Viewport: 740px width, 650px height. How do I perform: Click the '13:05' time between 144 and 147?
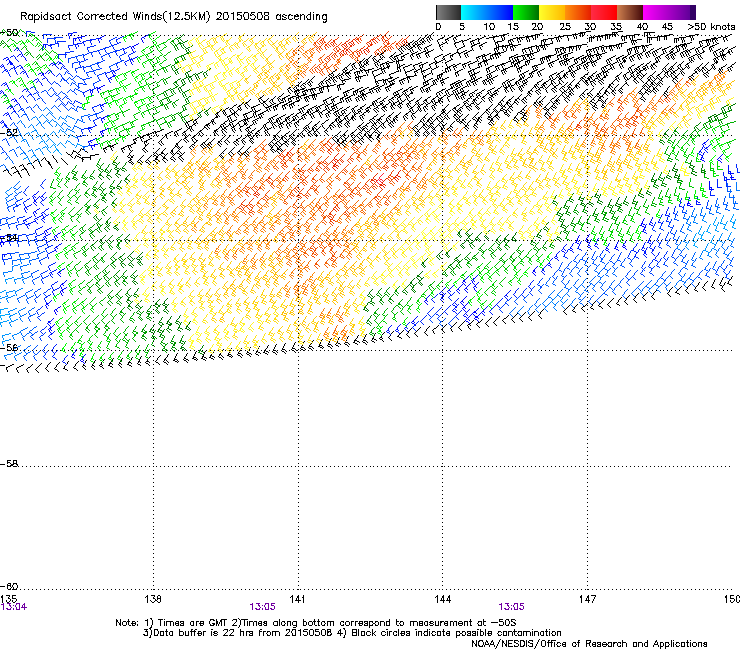coord(511,607)
